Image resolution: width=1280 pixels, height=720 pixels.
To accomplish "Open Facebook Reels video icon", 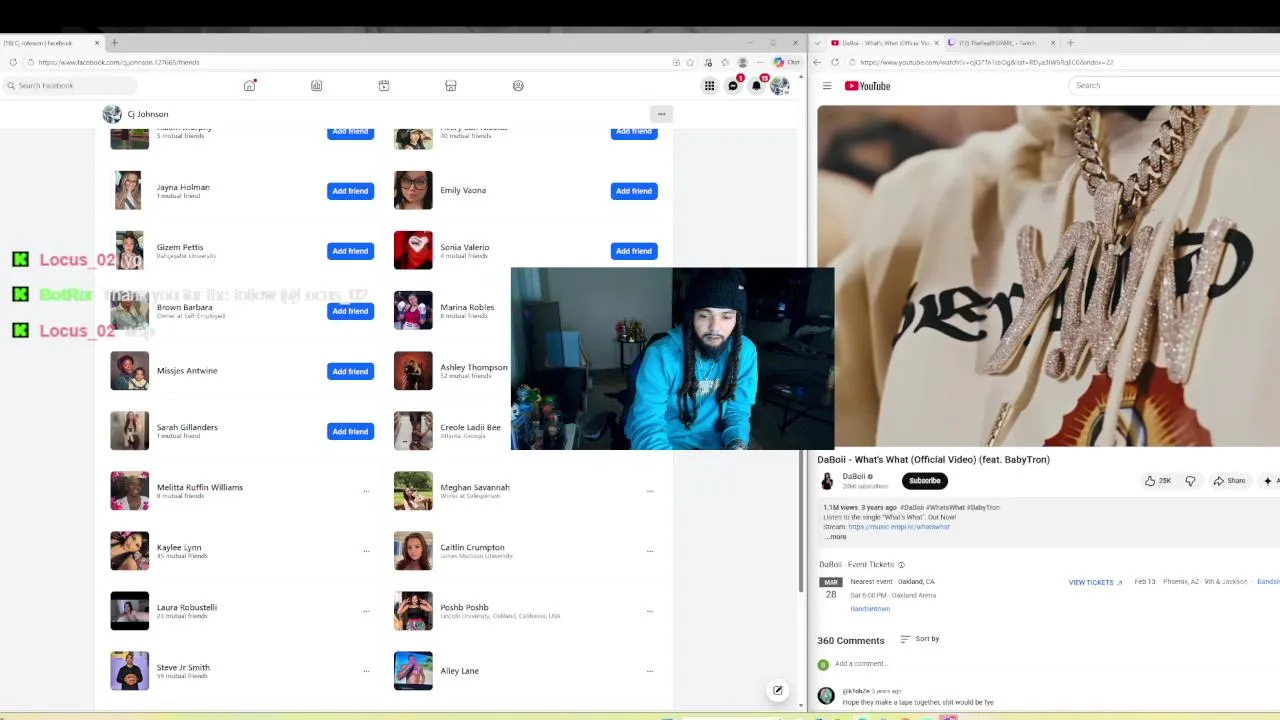I will [383, 86].
